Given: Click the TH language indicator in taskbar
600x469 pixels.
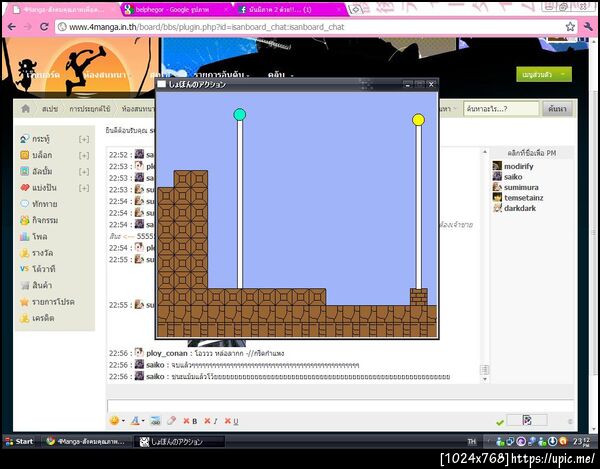Looking at the screenshot, I should tap(472, 441).
